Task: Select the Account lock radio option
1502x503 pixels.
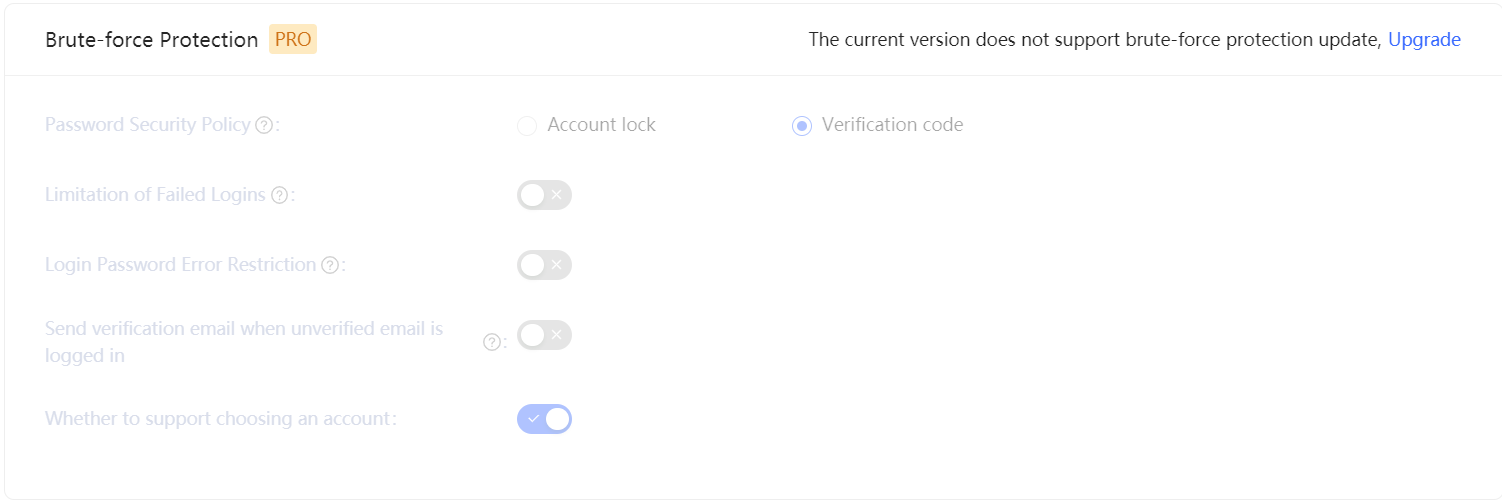Action: point(527,126)
